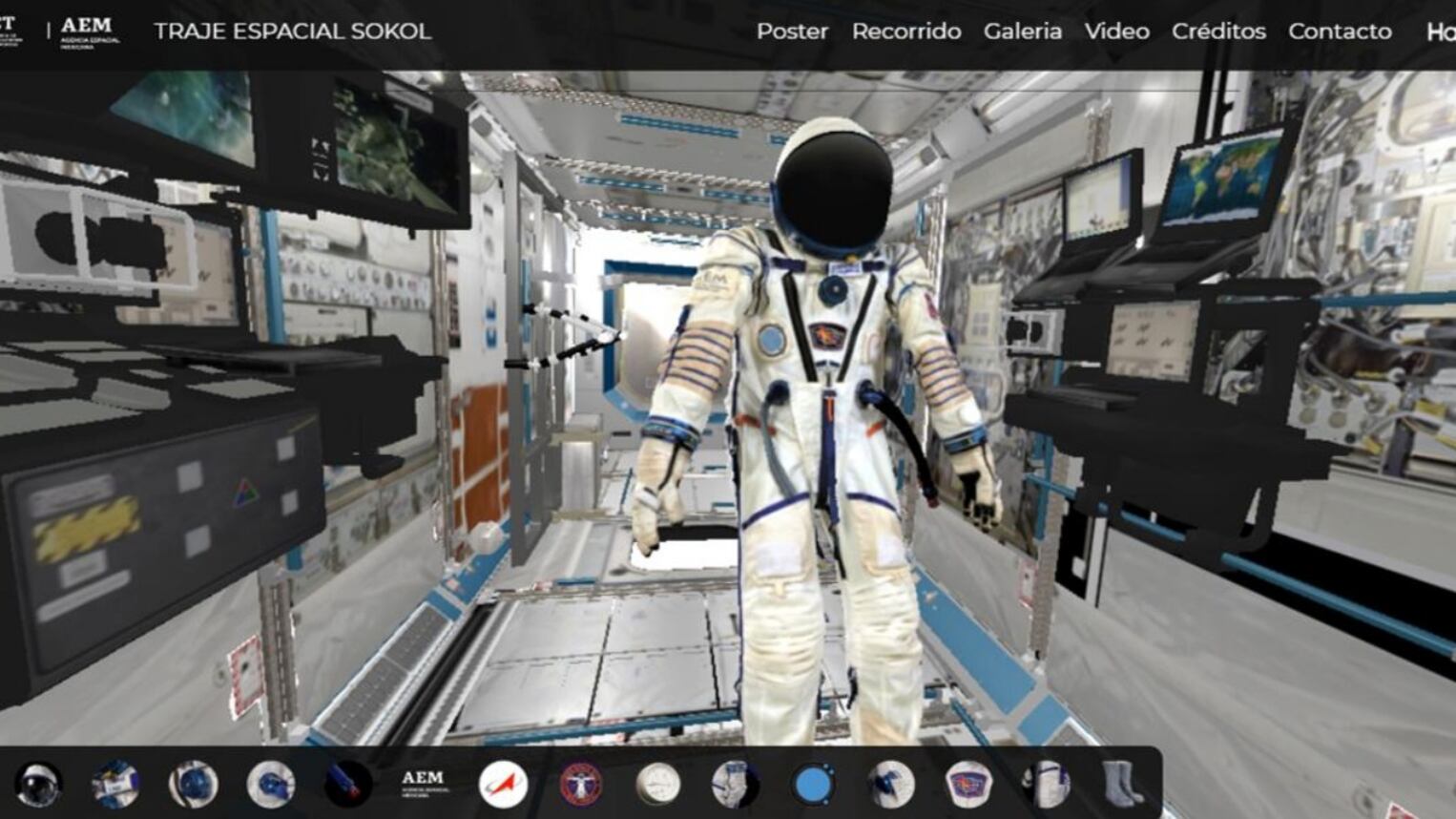
Task: Open the gray boots icon
Action: coord(1122,785)
